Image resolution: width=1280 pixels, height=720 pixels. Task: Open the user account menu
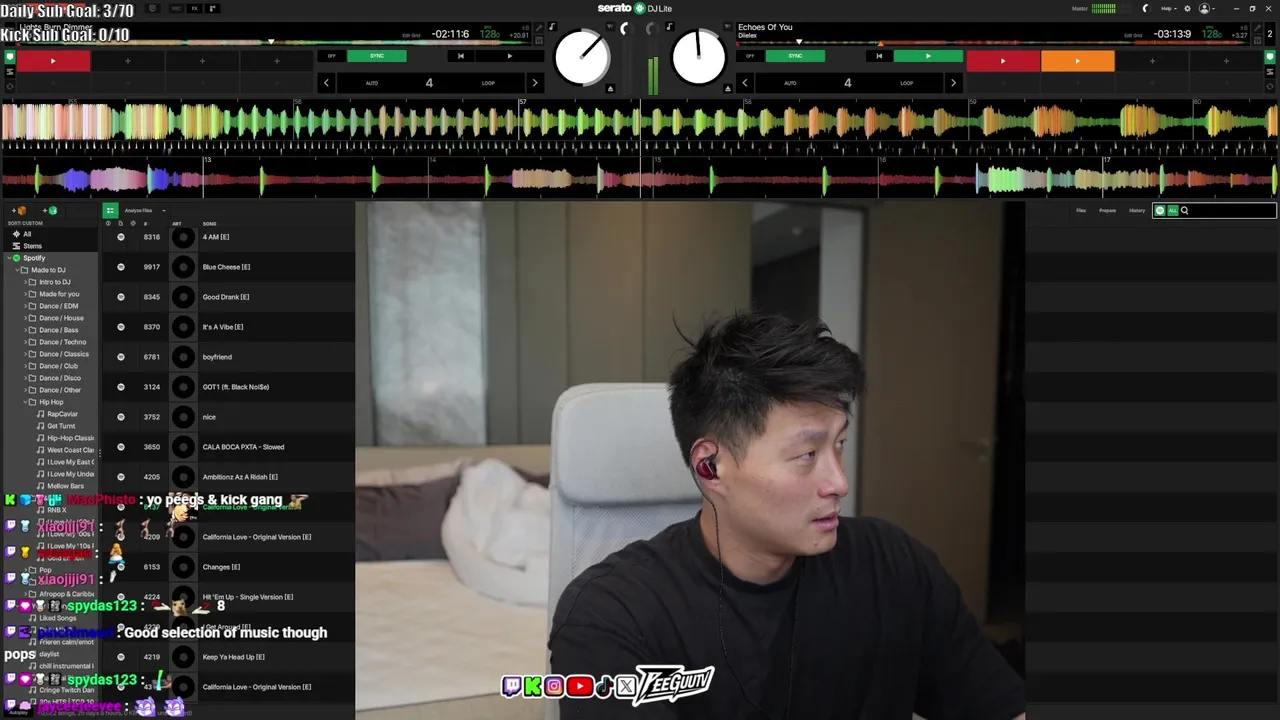(x=1206, y=9)
